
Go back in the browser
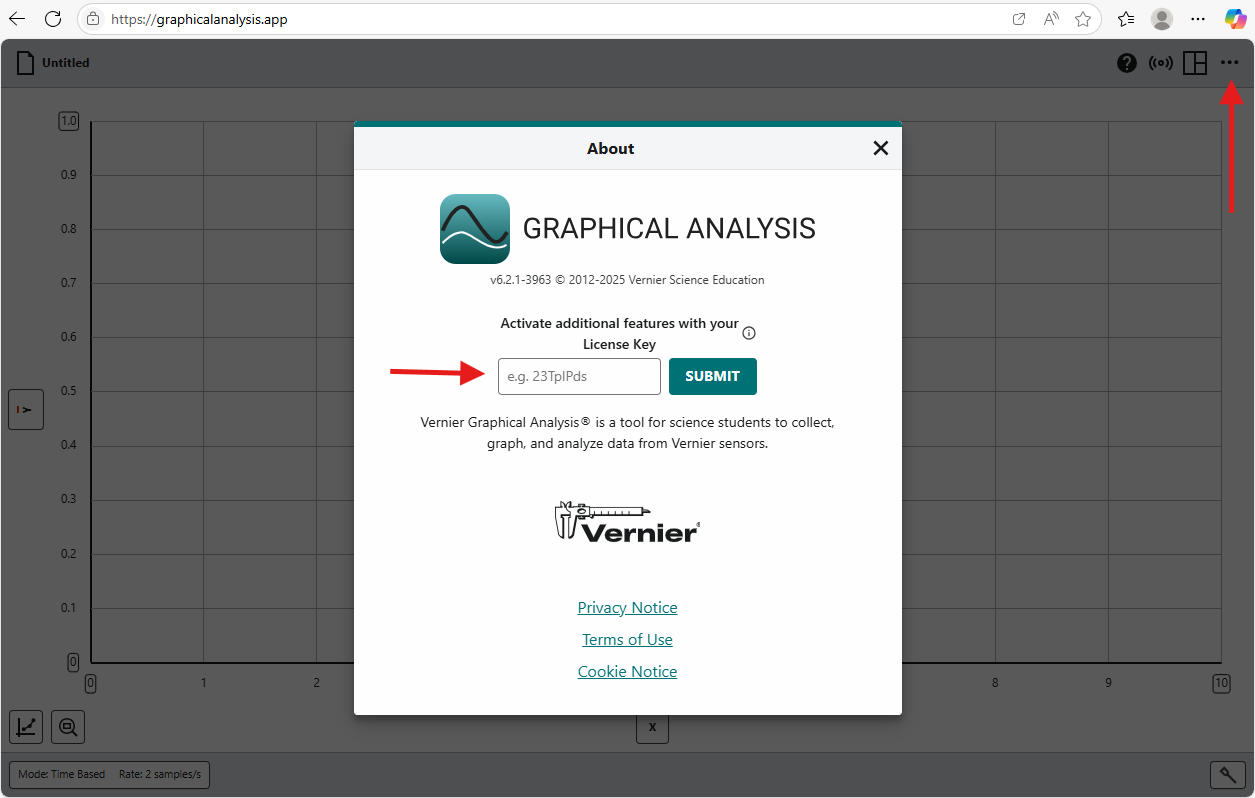pos(17,19)
